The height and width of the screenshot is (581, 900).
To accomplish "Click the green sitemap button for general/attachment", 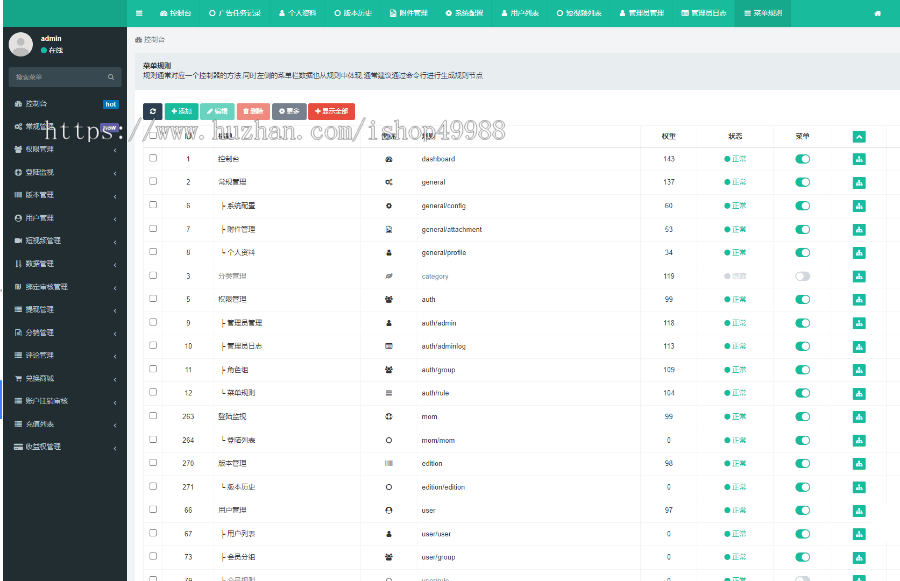I will 859,230.
